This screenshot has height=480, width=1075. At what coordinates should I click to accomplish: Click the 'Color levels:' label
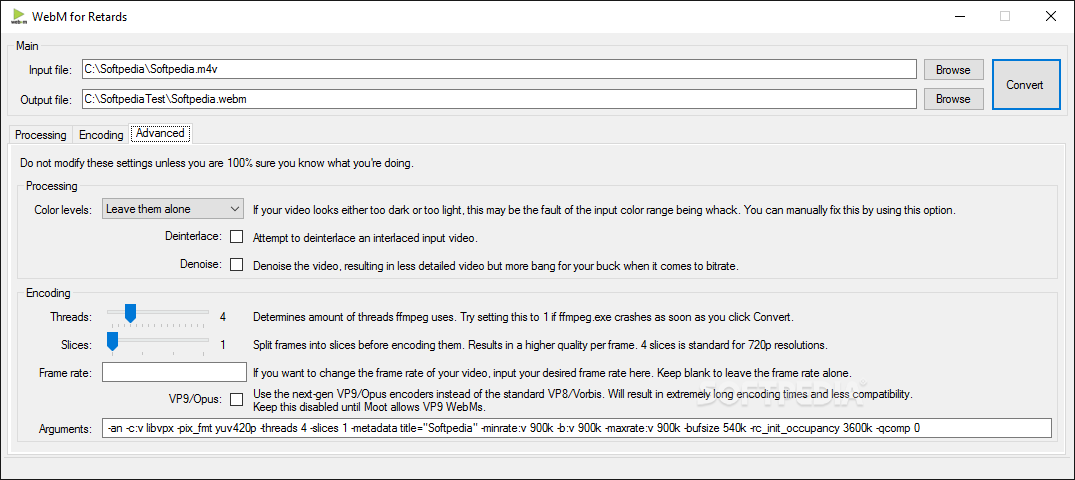[x=62, y=210]
